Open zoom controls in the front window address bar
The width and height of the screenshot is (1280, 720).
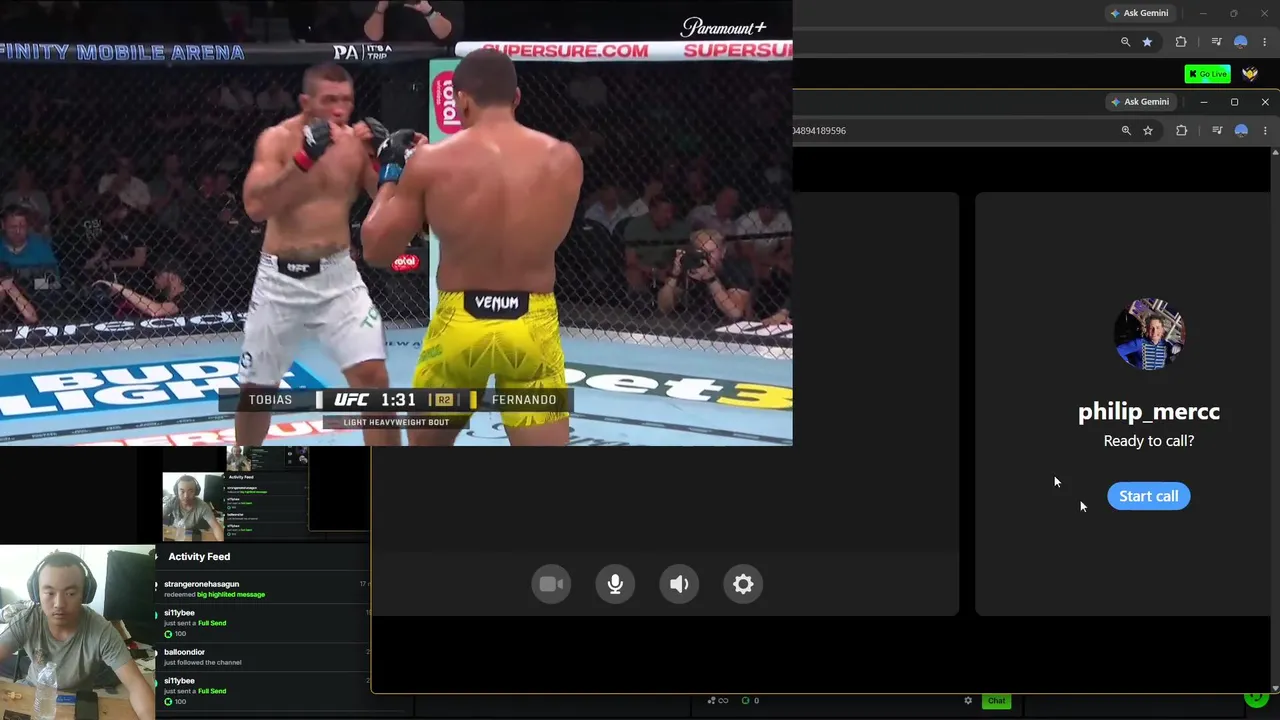(x=1126, y=130)
